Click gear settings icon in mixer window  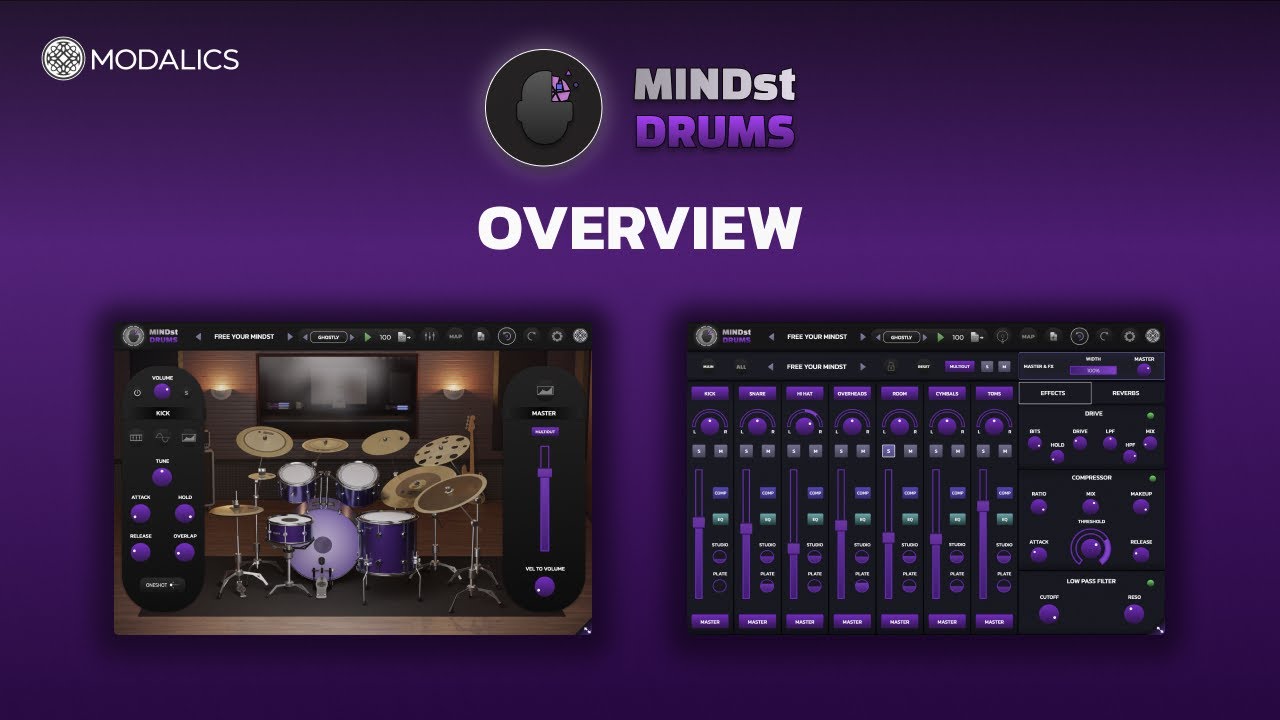(x=1129, y=337)
